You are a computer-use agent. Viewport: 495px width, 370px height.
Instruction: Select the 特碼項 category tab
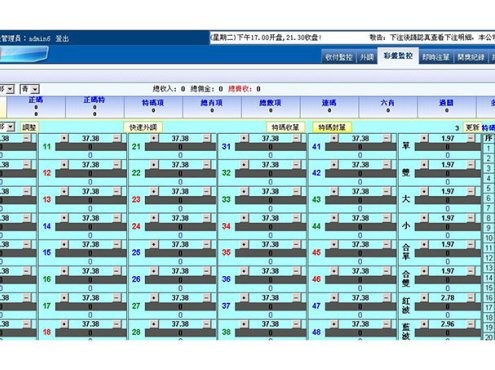[x=153, y=107]
